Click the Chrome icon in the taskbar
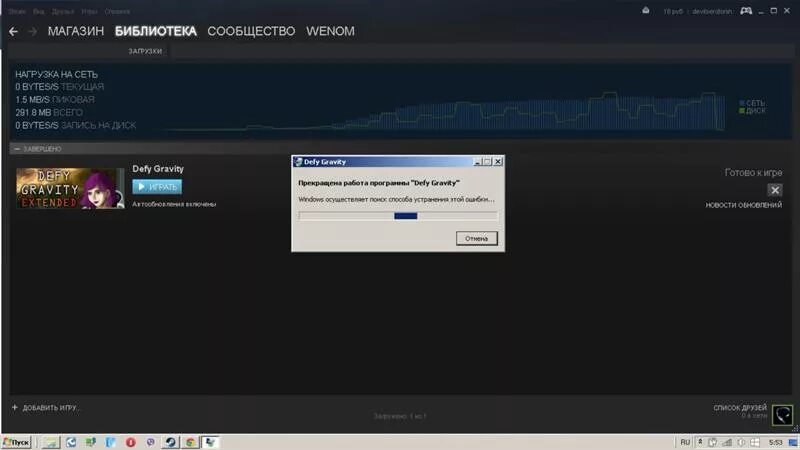Image resolution: width=800 pixels, height=450 pixels. [190, 442]
